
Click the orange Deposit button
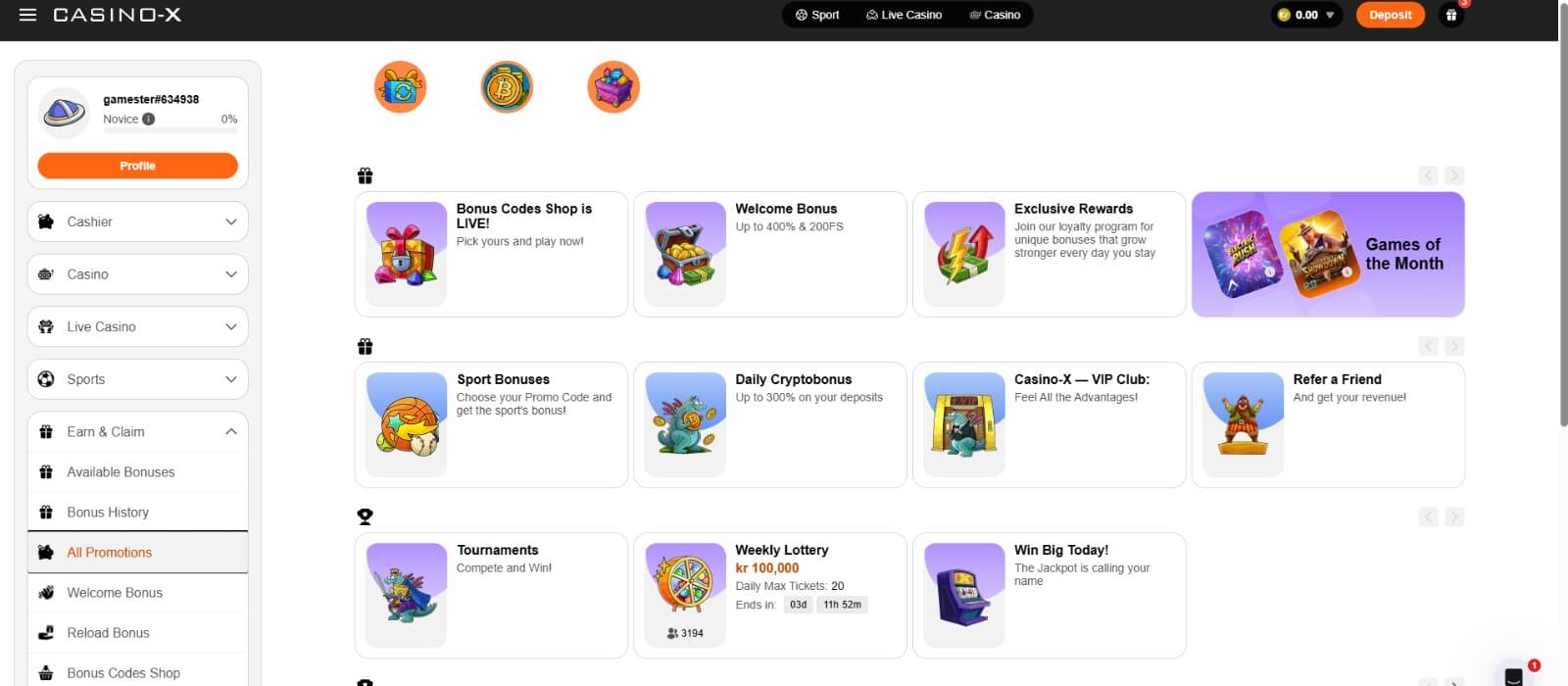point(1390,15)
